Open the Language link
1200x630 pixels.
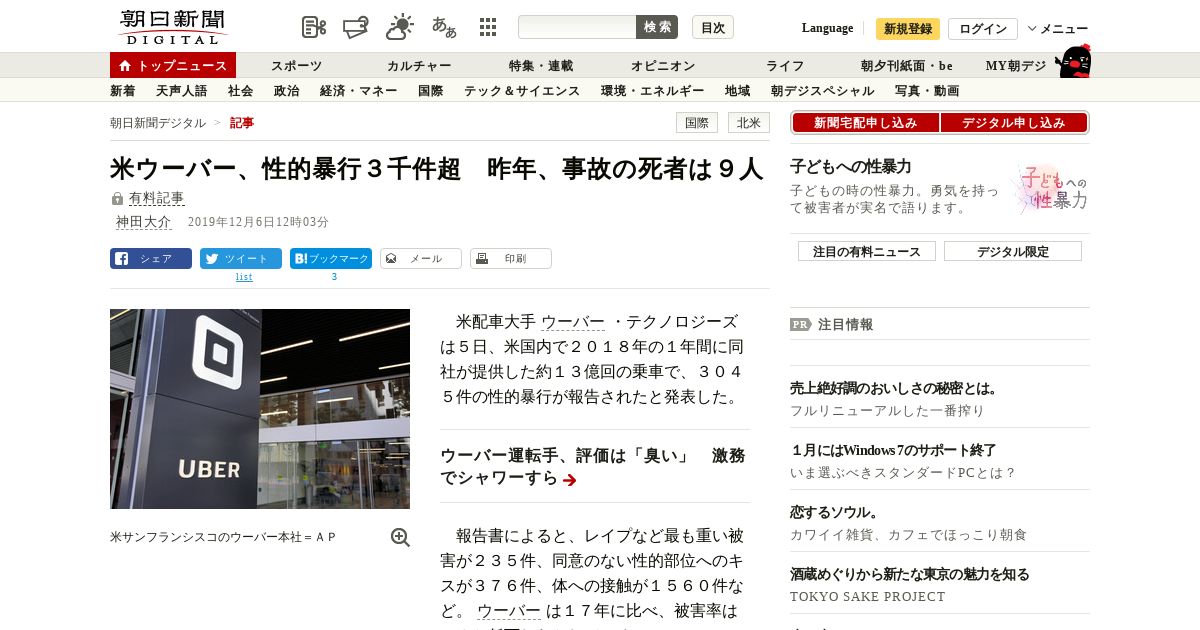click(827, 28)
